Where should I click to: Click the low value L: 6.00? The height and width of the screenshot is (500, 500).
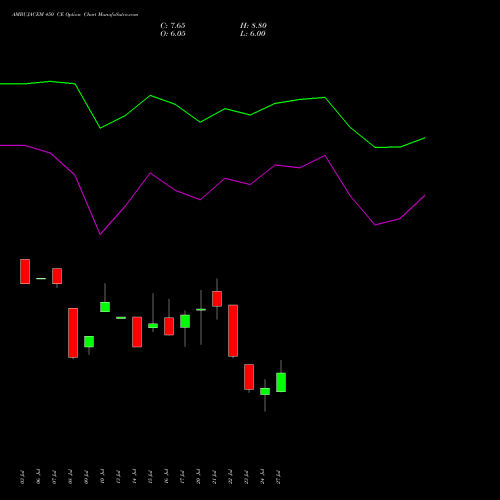(253, 34)
